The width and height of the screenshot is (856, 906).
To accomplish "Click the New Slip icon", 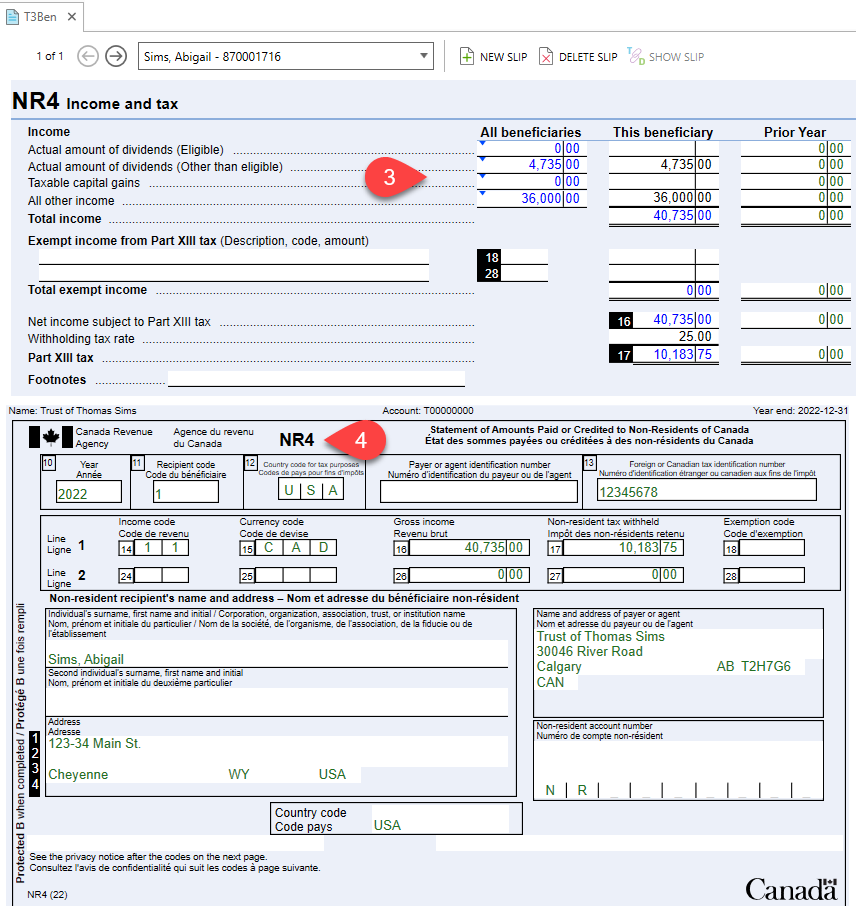I will (466, 57).
